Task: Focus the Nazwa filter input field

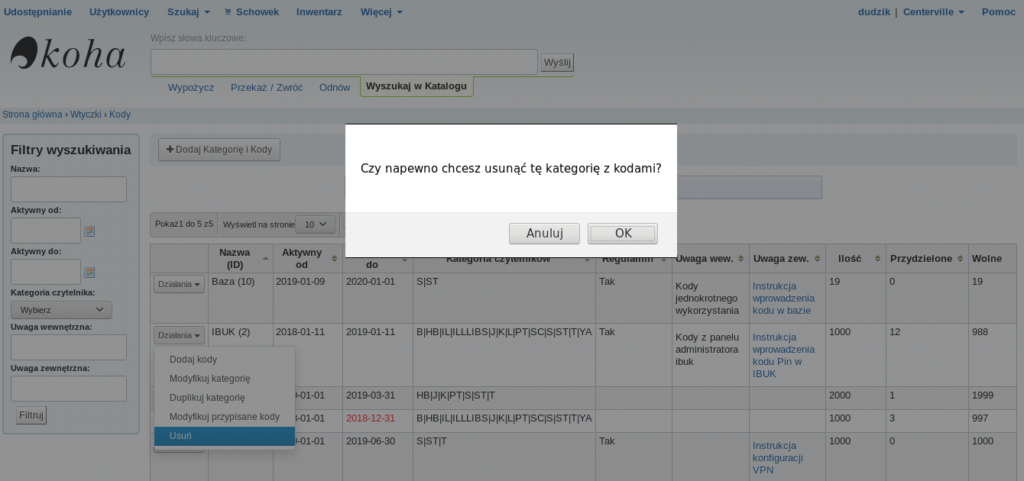Action: (x=68, y=189)
